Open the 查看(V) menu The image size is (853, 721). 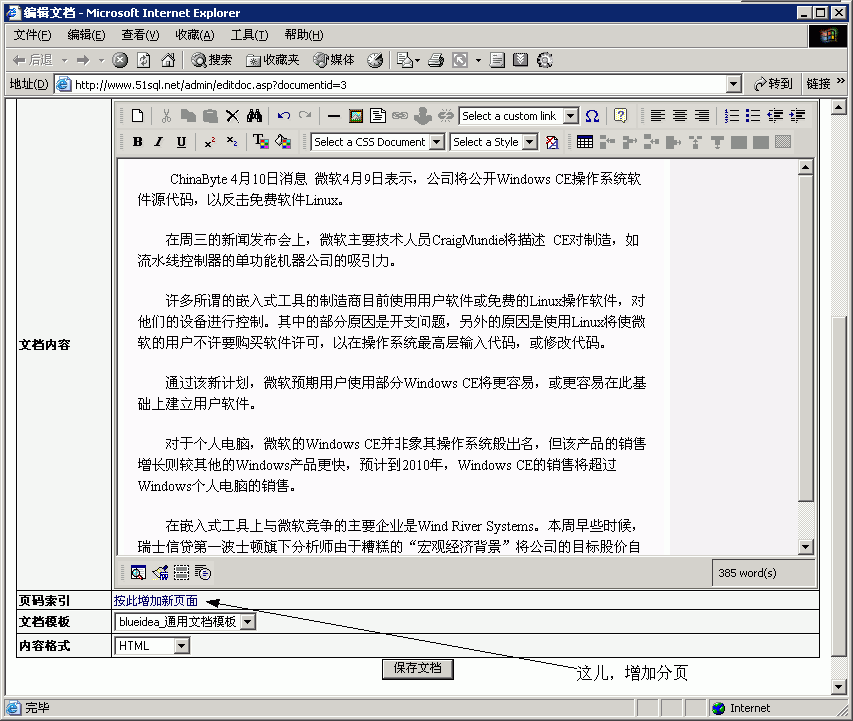[140, 35]
